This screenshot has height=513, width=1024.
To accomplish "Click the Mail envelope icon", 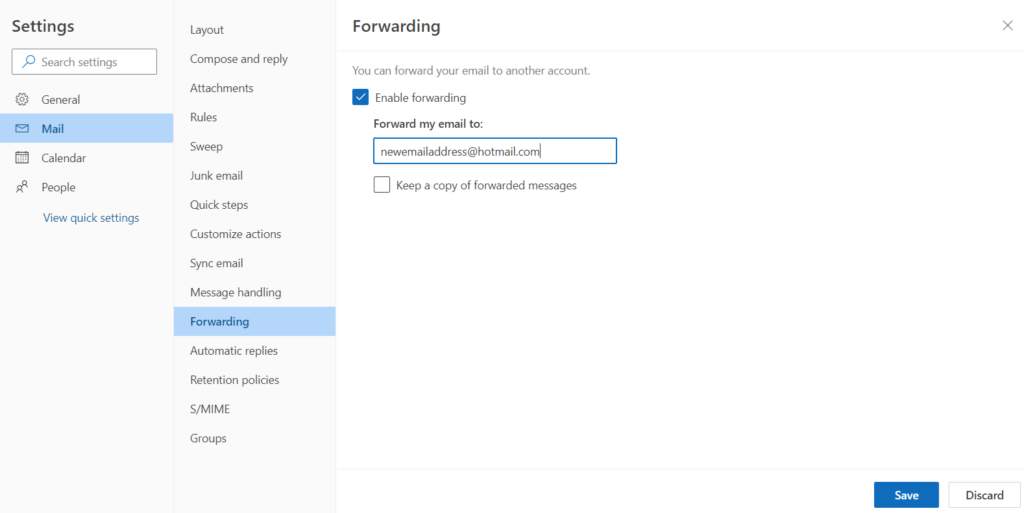I will tap(22, 129).
